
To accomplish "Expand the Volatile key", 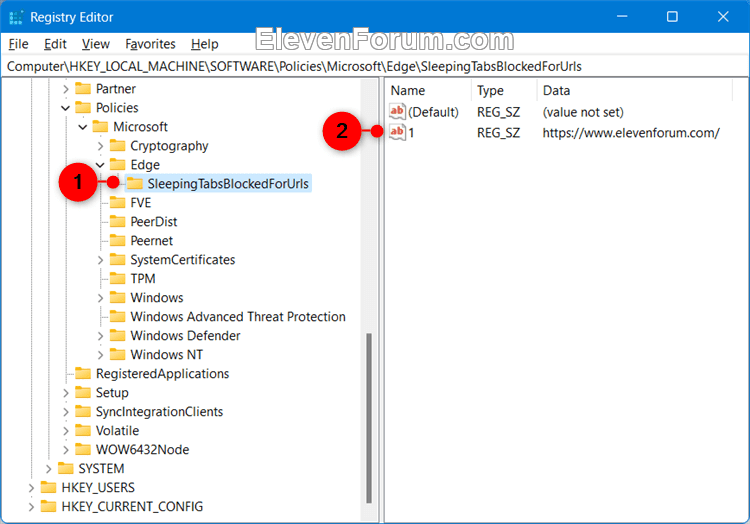I will point(66,431).
